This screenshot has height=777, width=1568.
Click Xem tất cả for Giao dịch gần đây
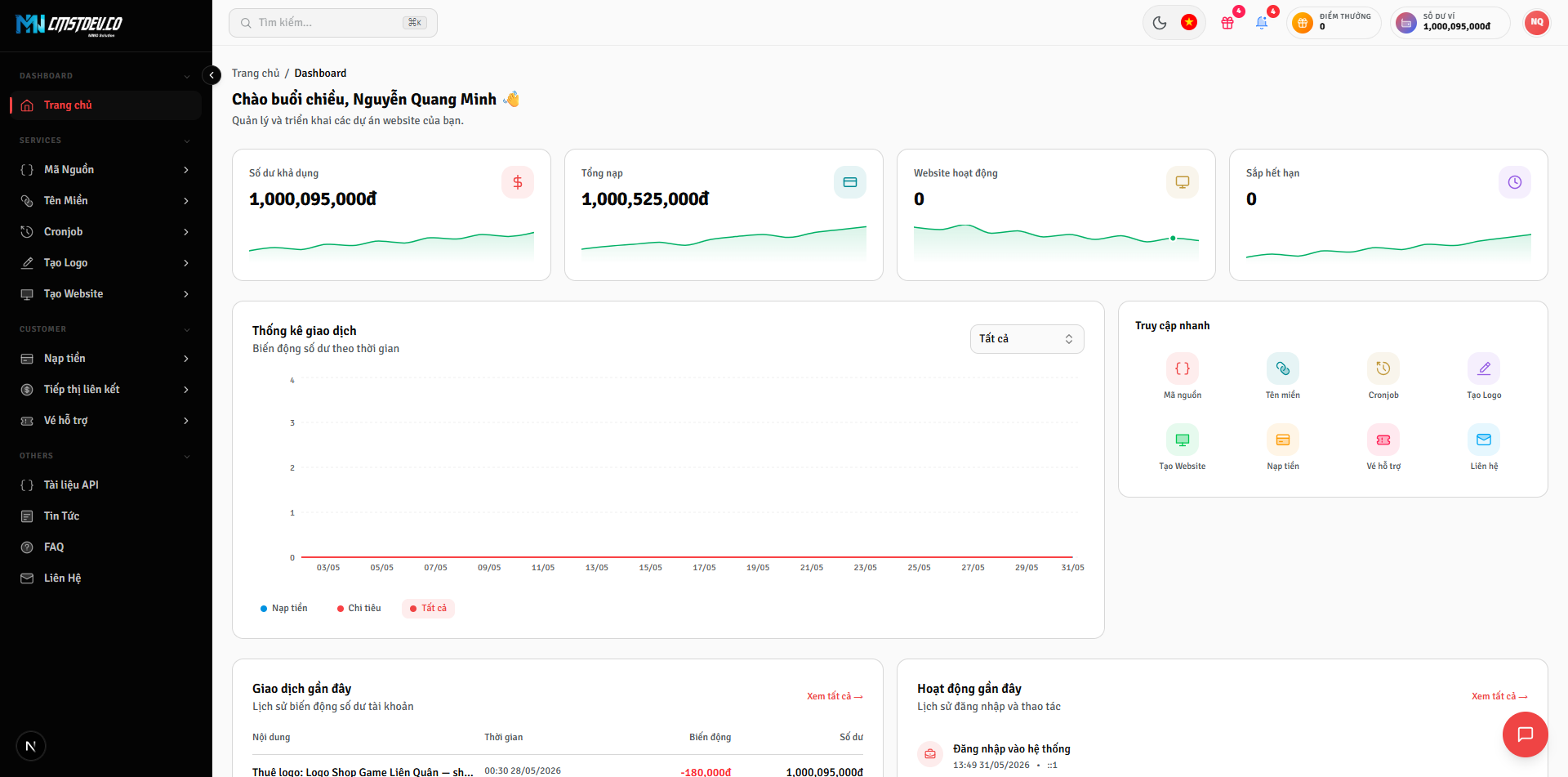835,696
